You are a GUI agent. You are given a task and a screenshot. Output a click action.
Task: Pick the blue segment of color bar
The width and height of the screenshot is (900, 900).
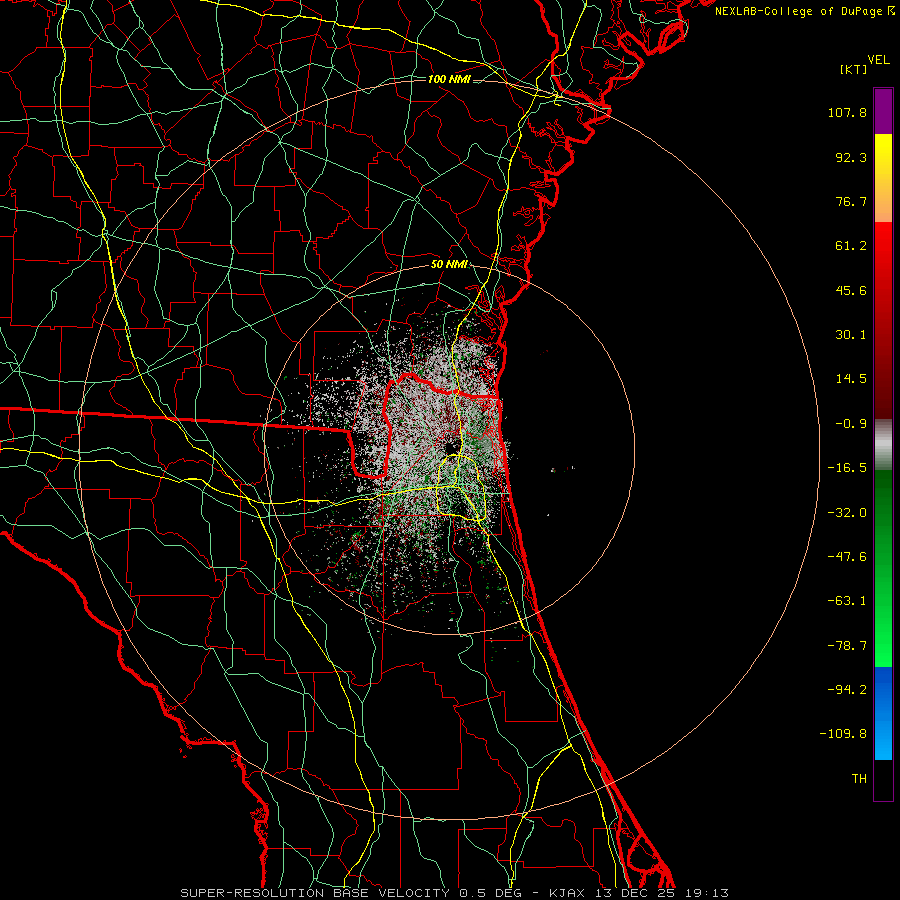tap(883, 713)
